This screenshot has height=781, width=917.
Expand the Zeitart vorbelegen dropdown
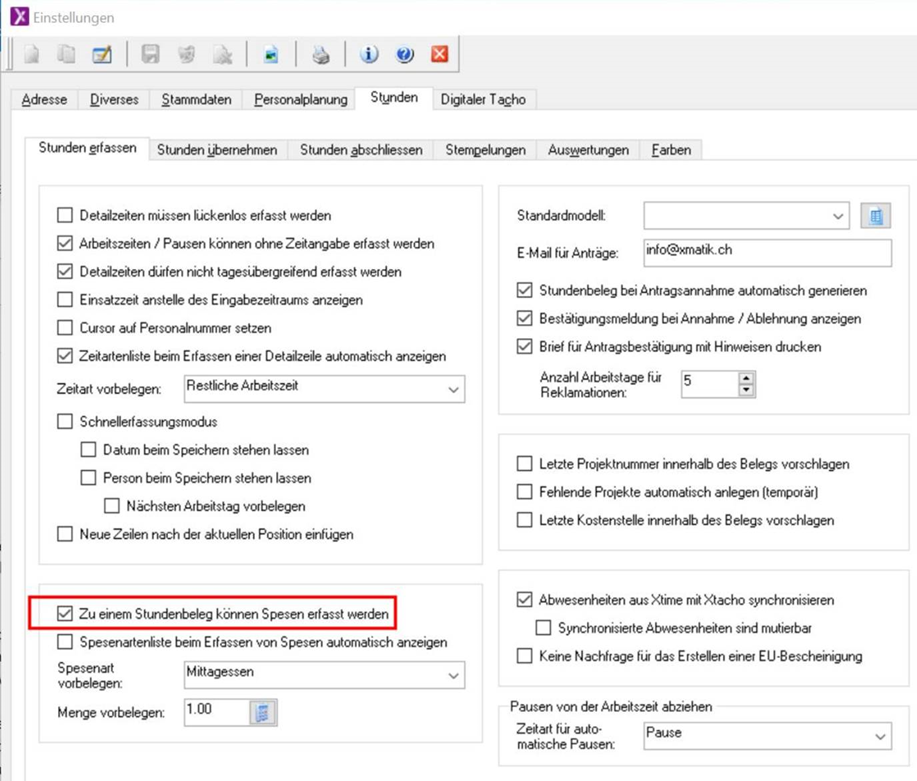[454, 388]
